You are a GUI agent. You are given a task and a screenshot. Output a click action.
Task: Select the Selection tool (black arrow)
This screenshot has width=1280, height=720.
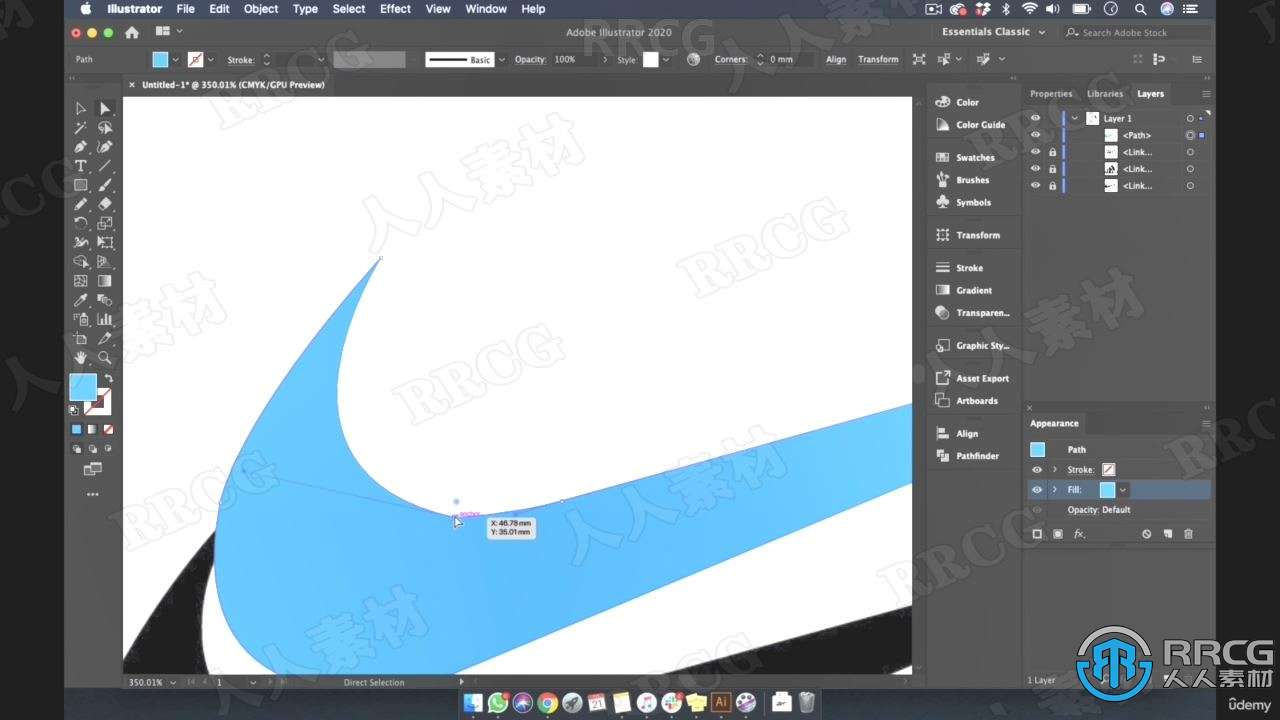click(81, 108)
